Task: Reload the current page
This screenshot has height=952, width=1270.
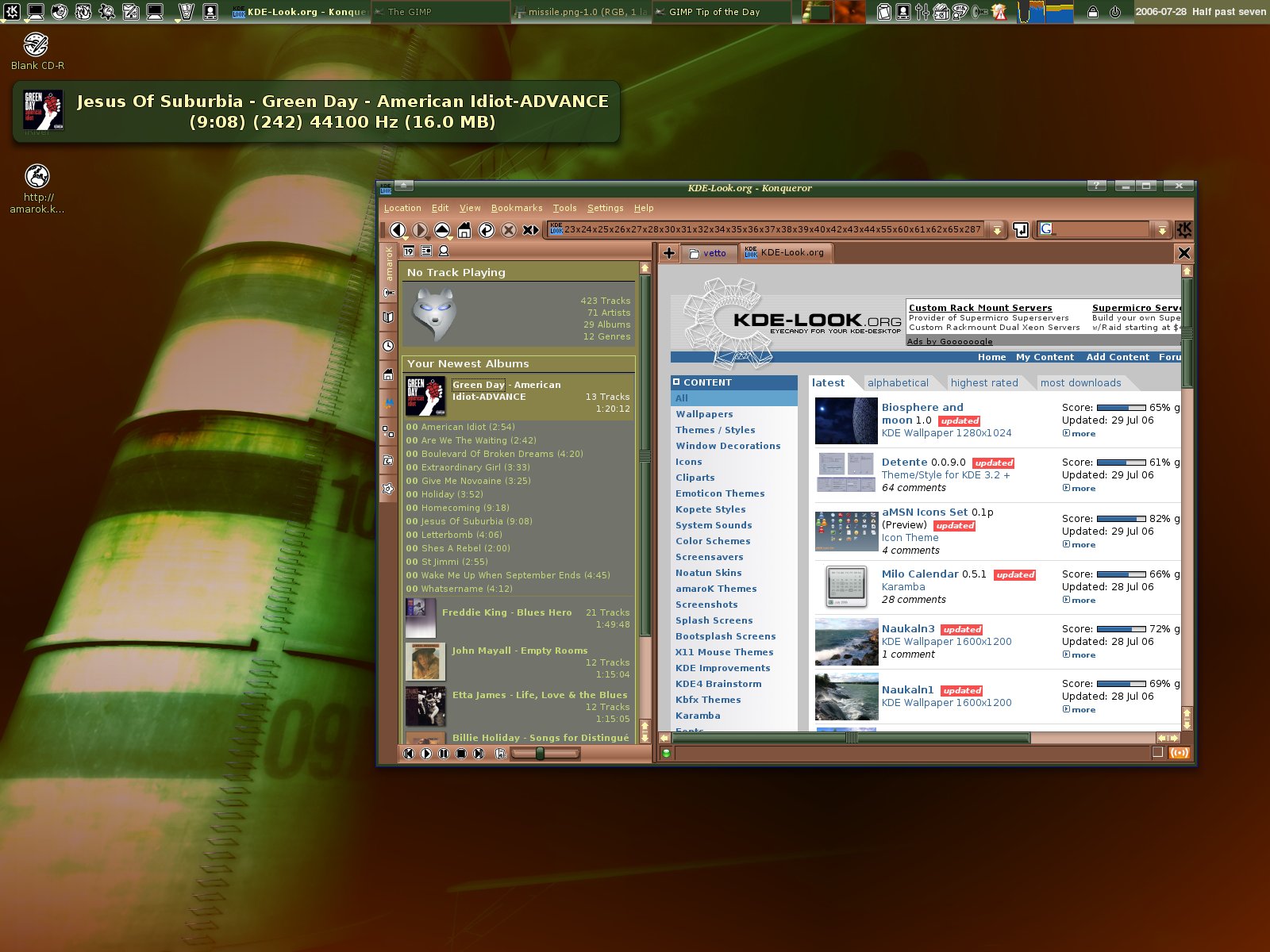Action: pyautogui.click(x=487, y=230)
